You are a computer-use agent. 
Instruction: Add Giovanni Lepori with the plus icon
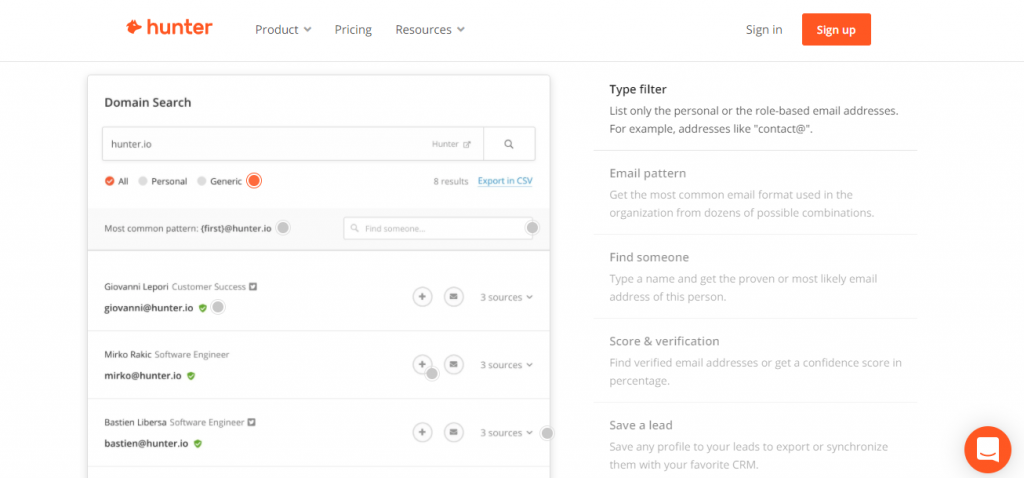423,297
